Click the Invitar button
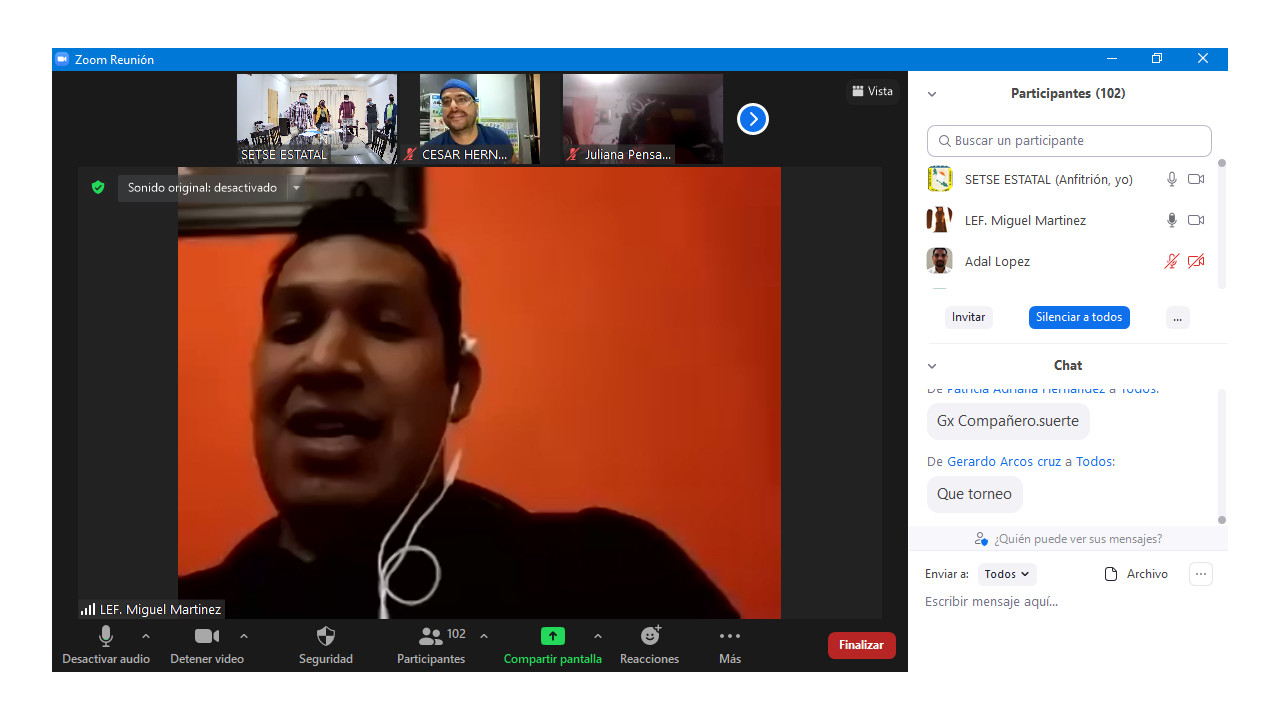1280x720 pixels. pos(969,317)
